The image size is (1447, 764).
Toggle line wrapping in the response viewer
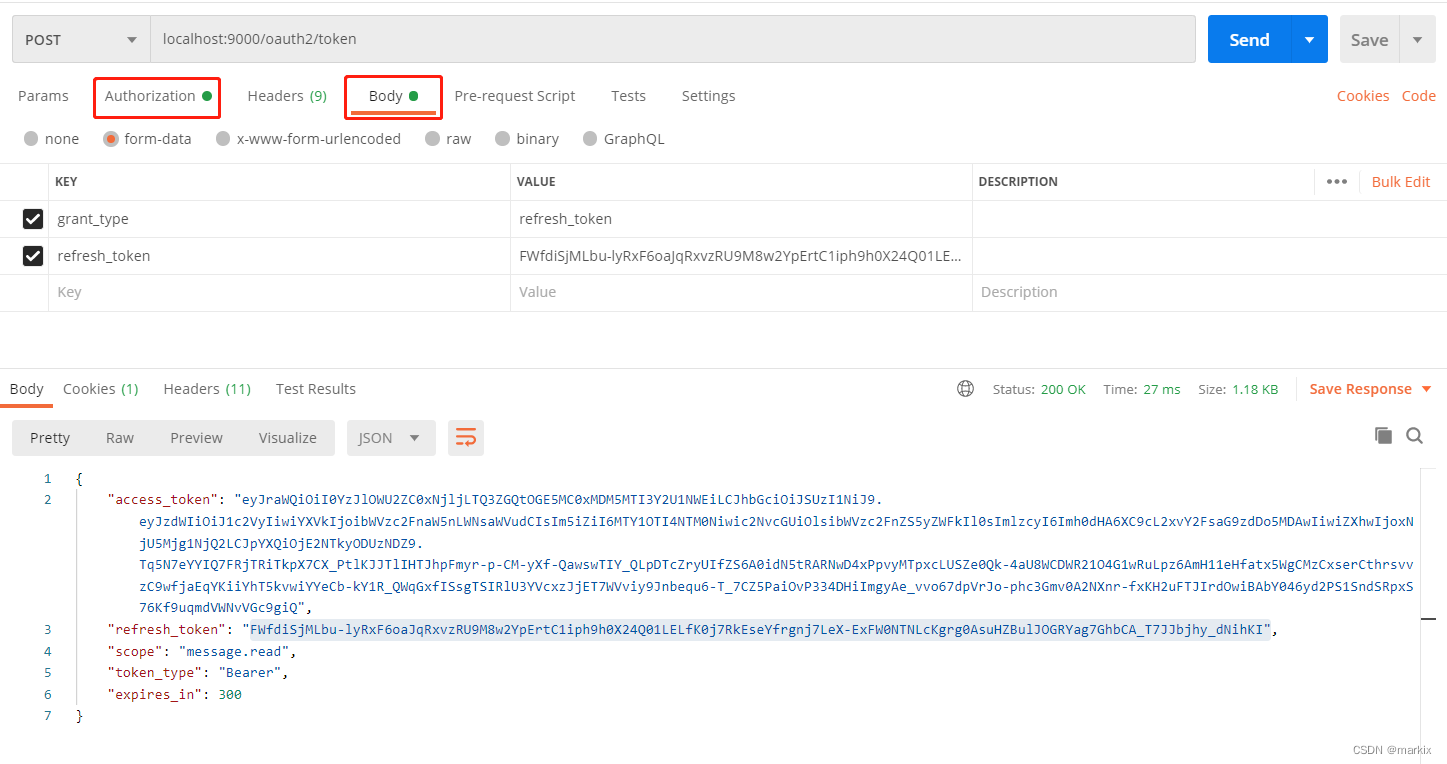click(465, 437)
